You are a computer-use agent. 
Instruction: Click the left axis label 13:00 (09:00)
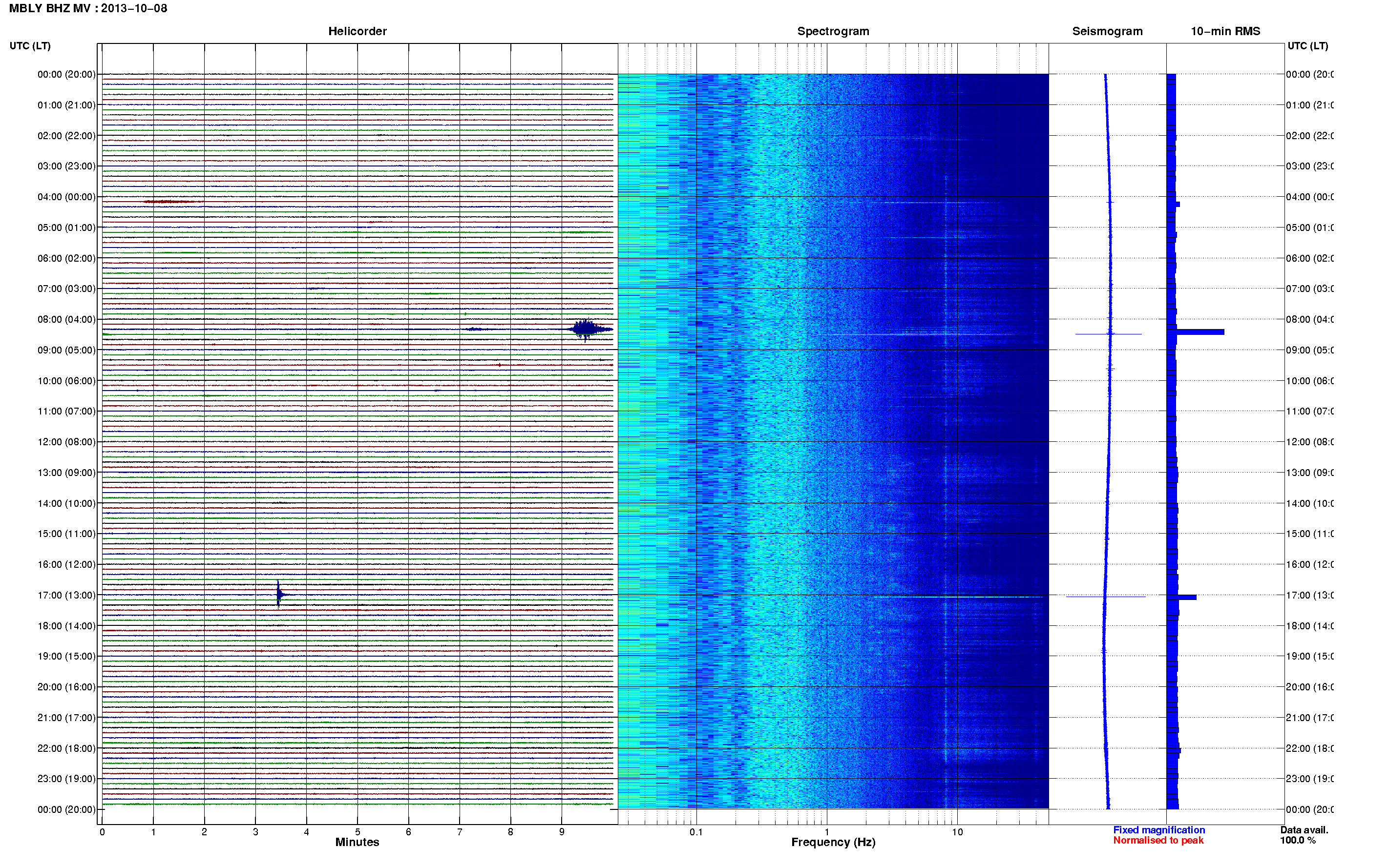66,473
